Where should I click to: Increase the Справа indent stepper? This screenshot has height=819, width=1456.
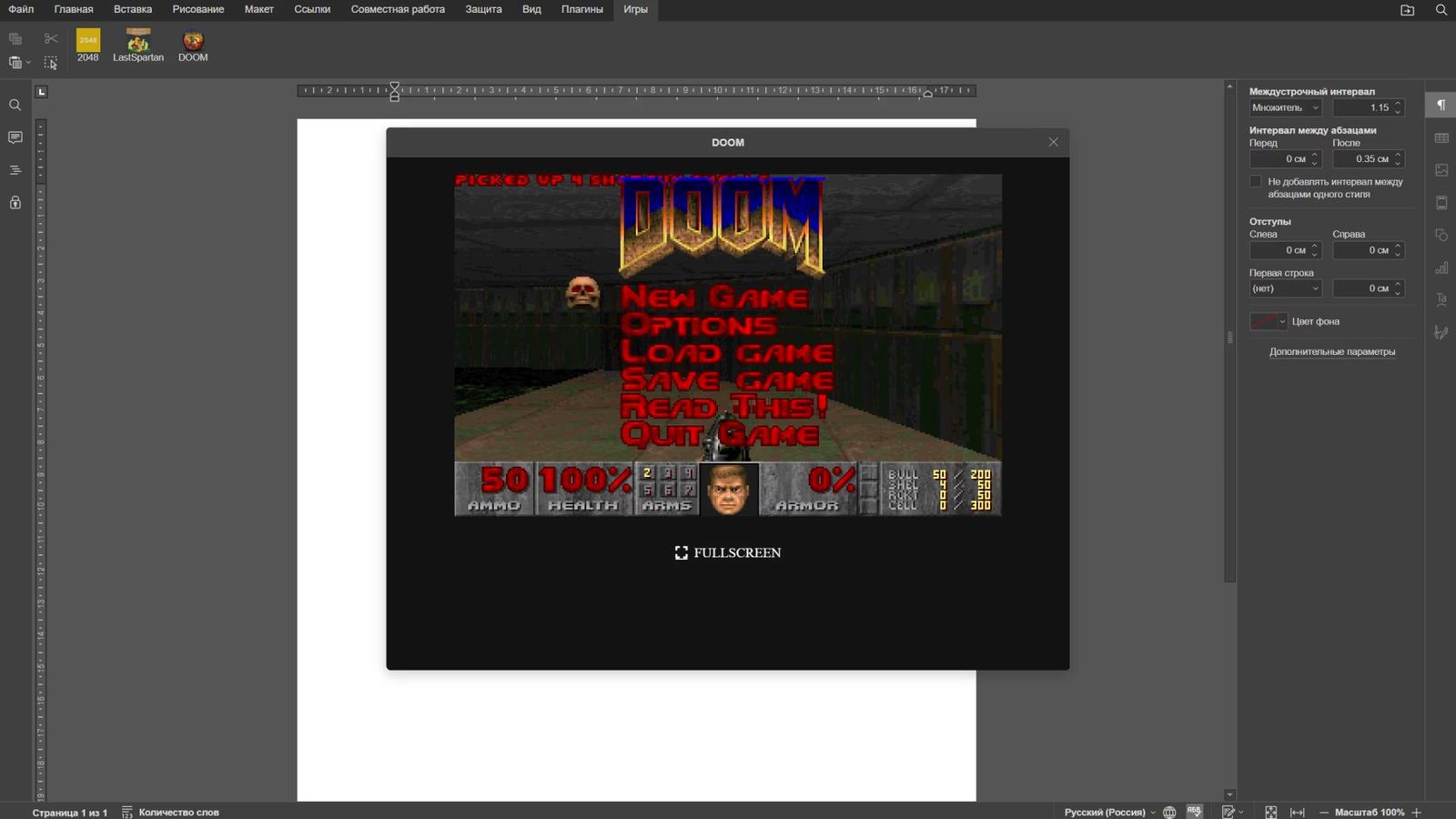coord(1398,247)
